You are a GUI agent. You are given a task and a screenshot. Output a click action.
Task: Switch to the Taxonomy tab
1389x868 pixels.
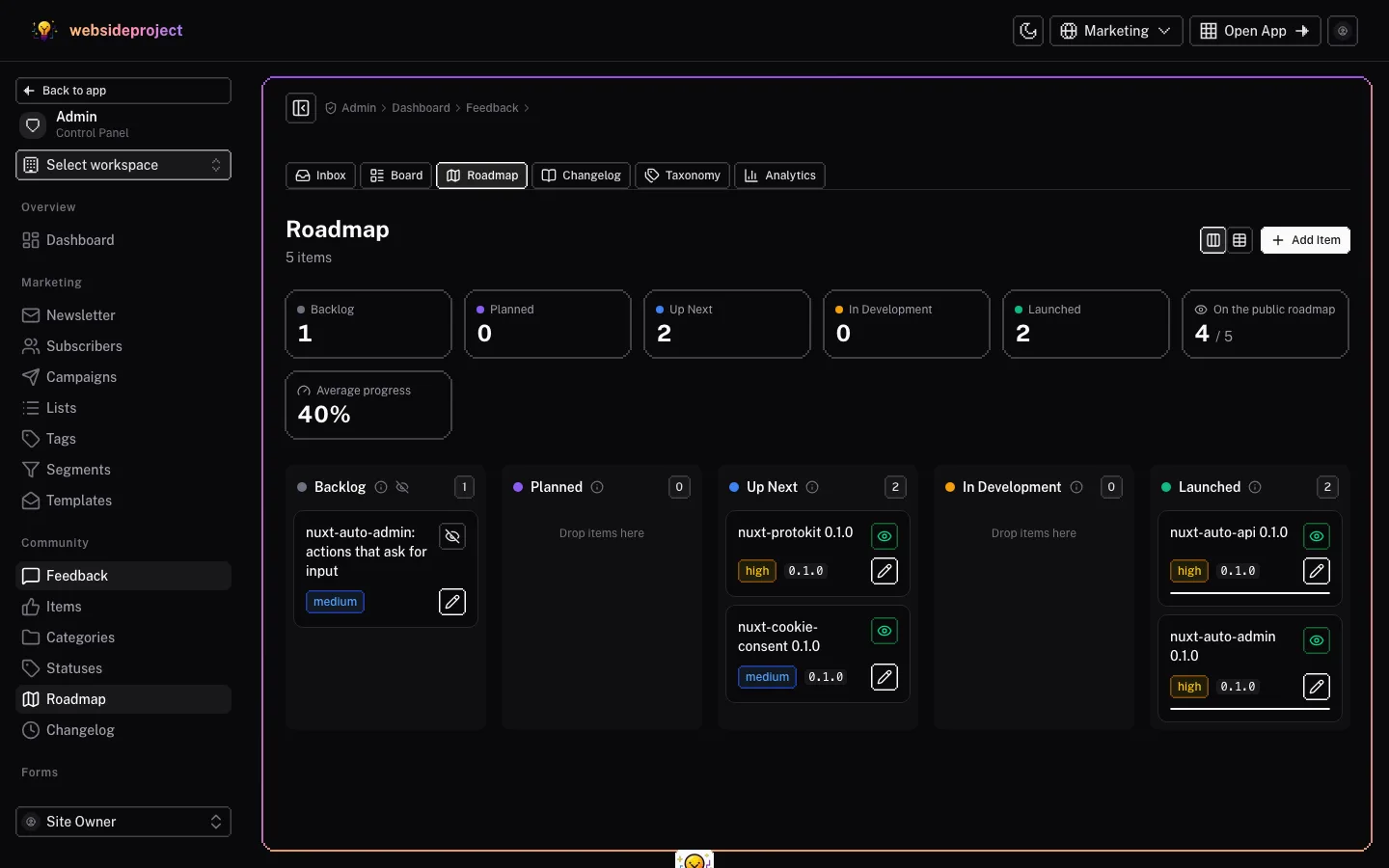click(683, 176)
